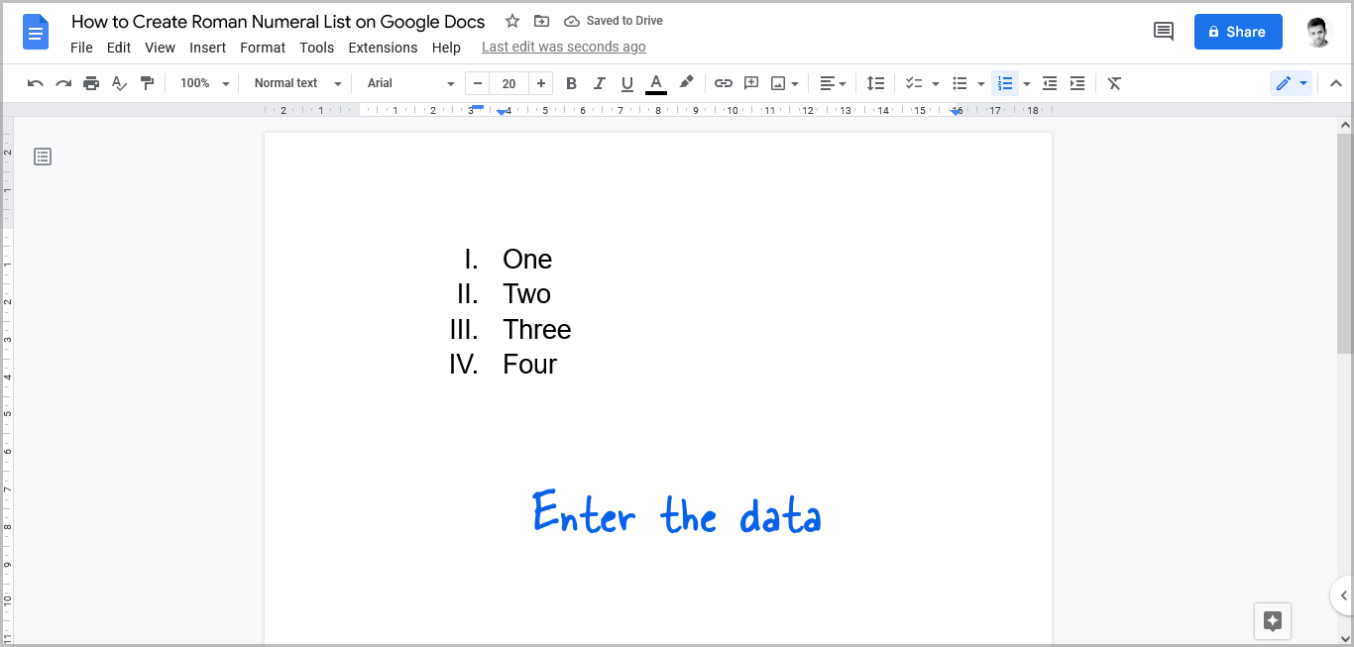Open the Help menu
The image size is (1354, 647).
pyautogui.click(x=446, y=47)
